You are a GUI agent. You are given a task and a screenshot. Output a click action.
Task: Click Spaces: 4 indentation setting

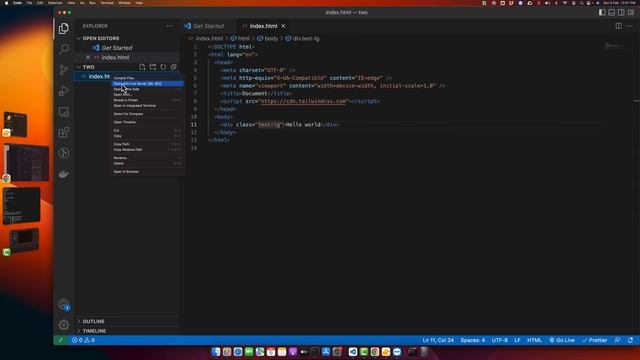[473, 340]
